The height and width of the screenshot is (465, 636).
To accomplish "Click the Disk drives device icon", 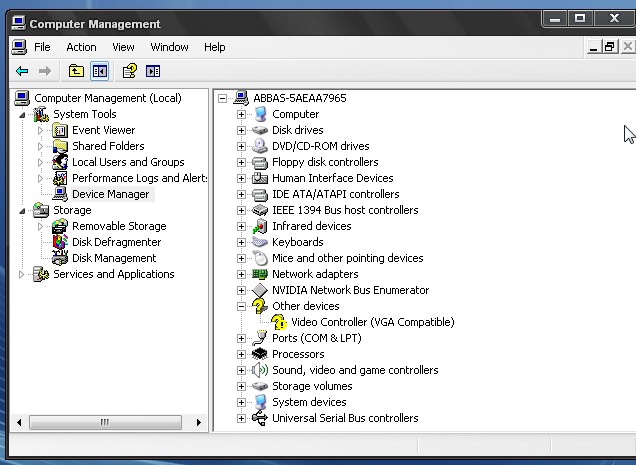I will pos(260,130).
